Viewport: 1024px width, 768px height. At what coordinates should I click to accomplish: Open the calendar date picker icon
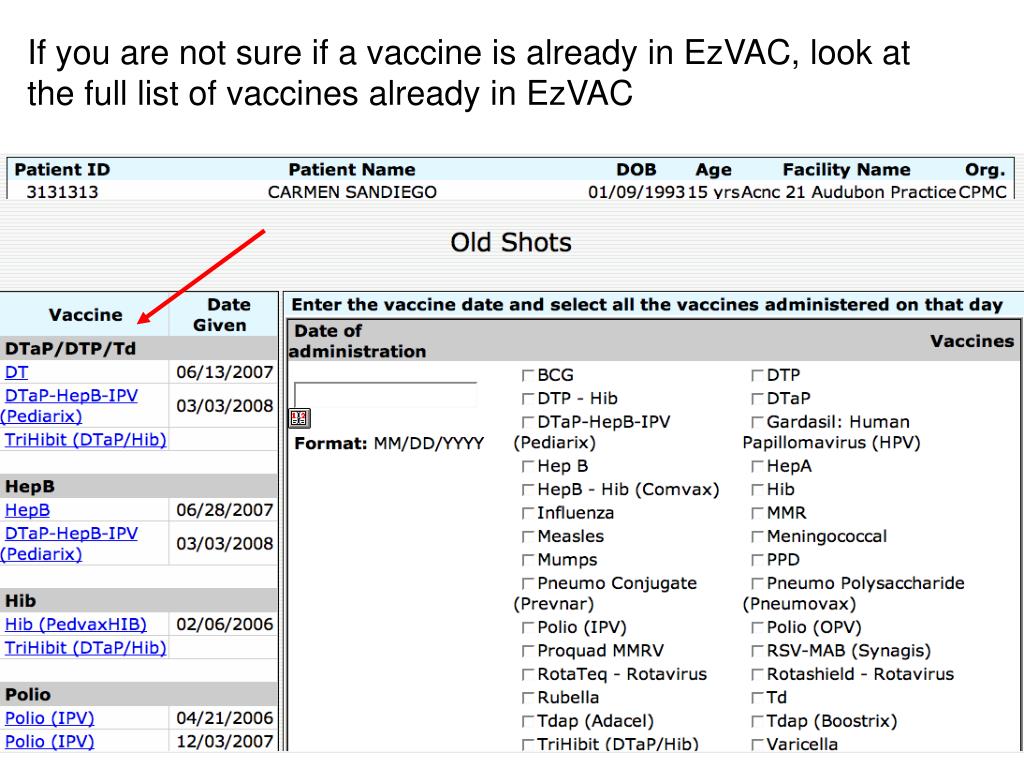pyautogui.click(x=298, y=418)
